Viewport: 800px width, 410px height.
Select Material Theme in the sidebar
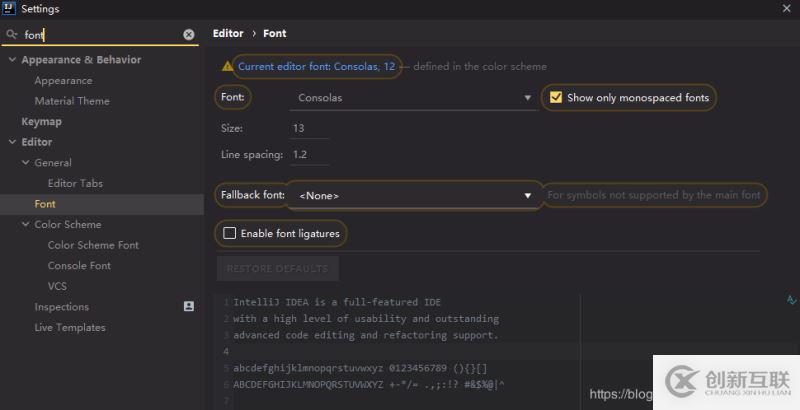coord(72,101)
